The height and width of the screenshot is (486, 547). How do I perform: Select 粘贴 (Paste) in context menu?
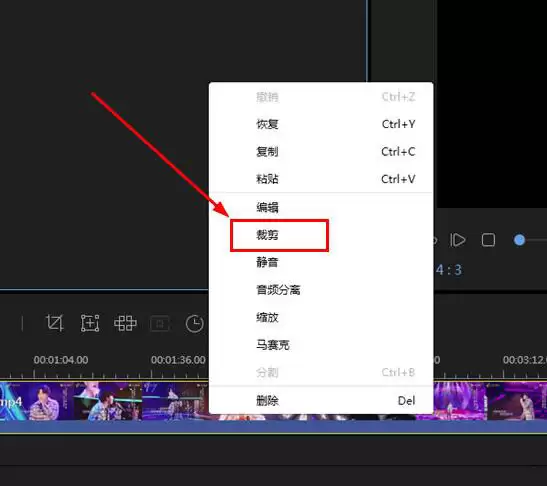point(321,179)
